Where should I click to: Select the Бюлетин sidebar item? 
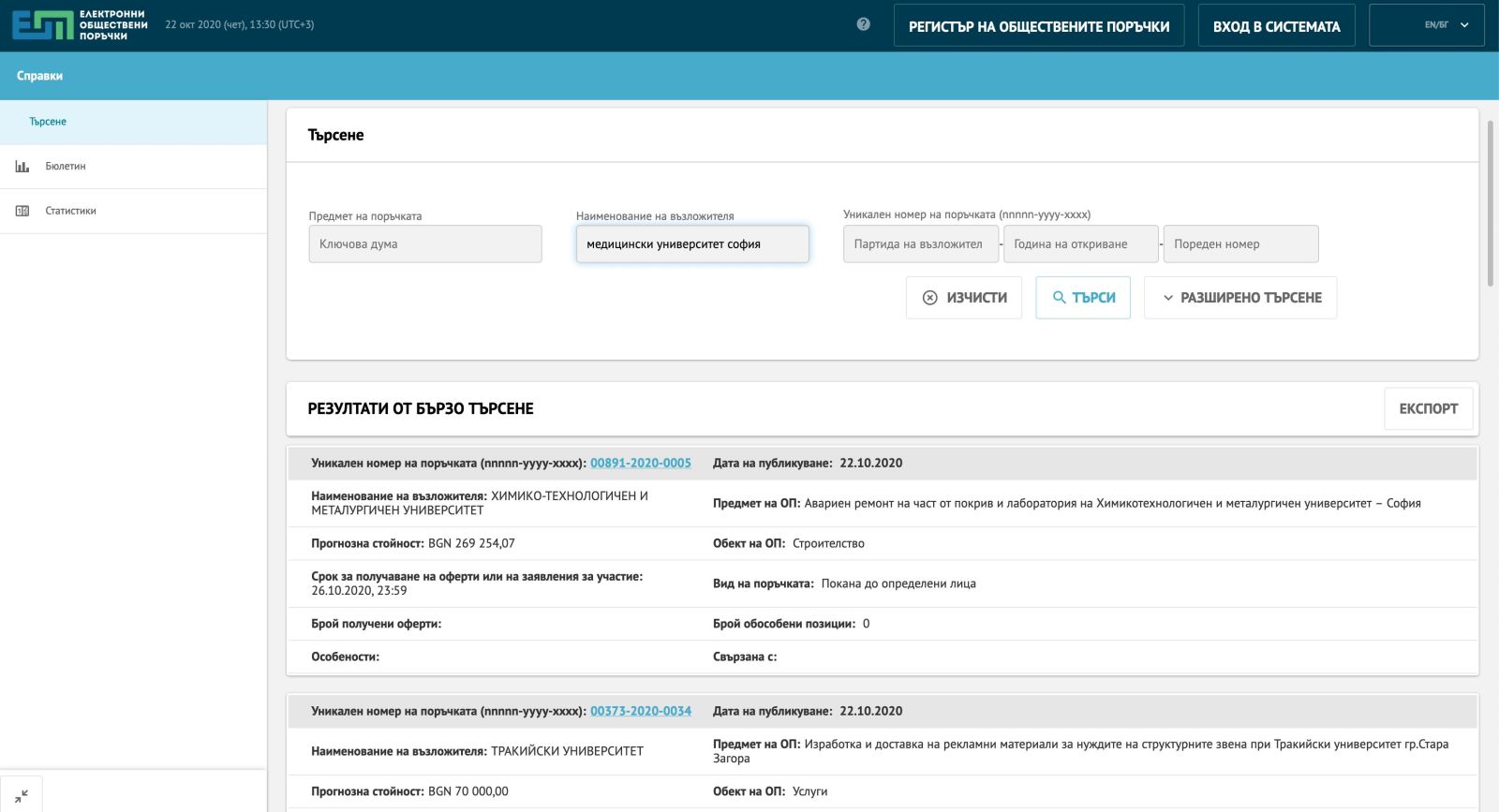tap(134, 167)
